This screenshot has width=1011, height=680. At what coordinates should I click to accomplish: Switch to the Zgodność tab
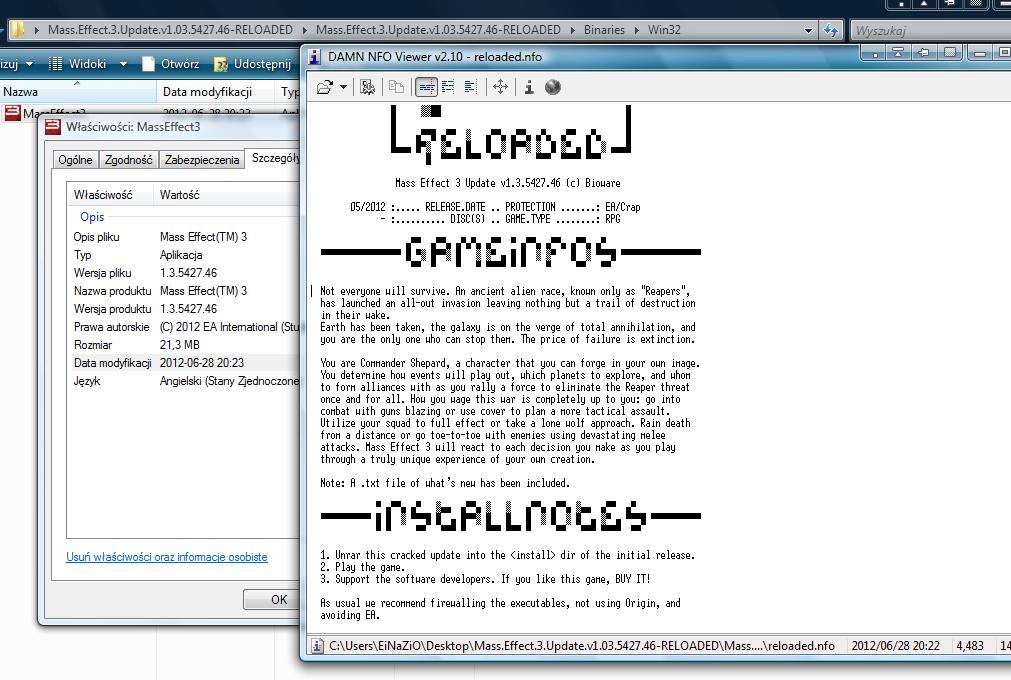[128, 160]
